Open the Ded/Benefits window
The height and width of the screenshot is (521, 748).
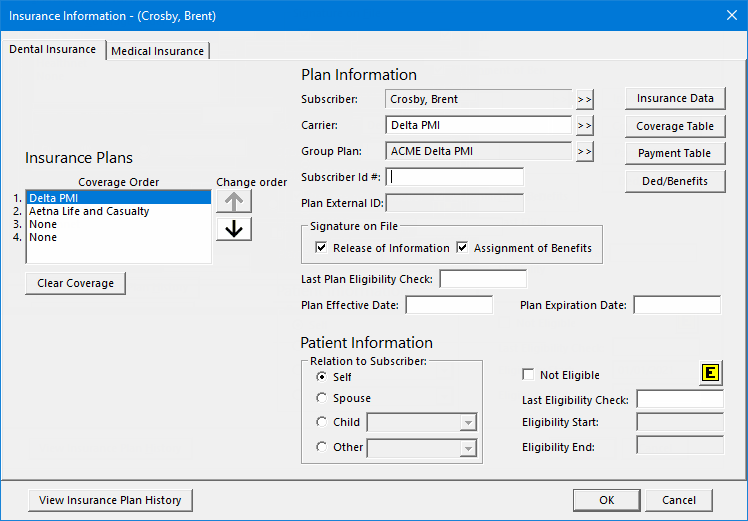[x=675, y=181]
